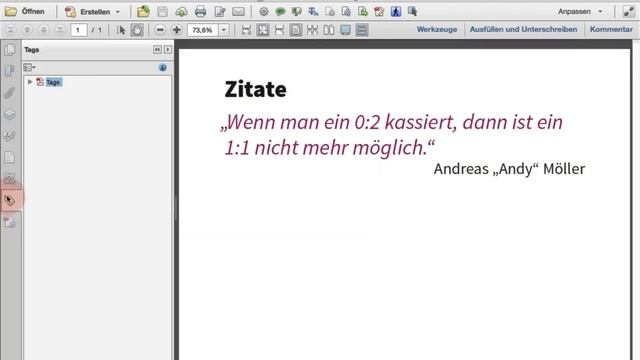Go to previous page arrow
640x360 pixels.
pyautogui.click(x=27, y=30)
